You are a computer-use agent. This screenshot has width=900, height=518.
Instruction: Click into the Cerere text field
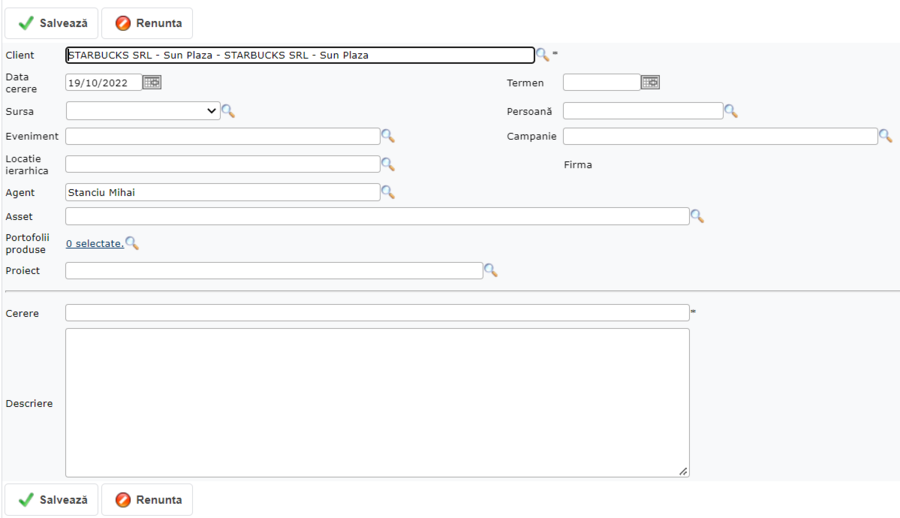click(377, 313)
